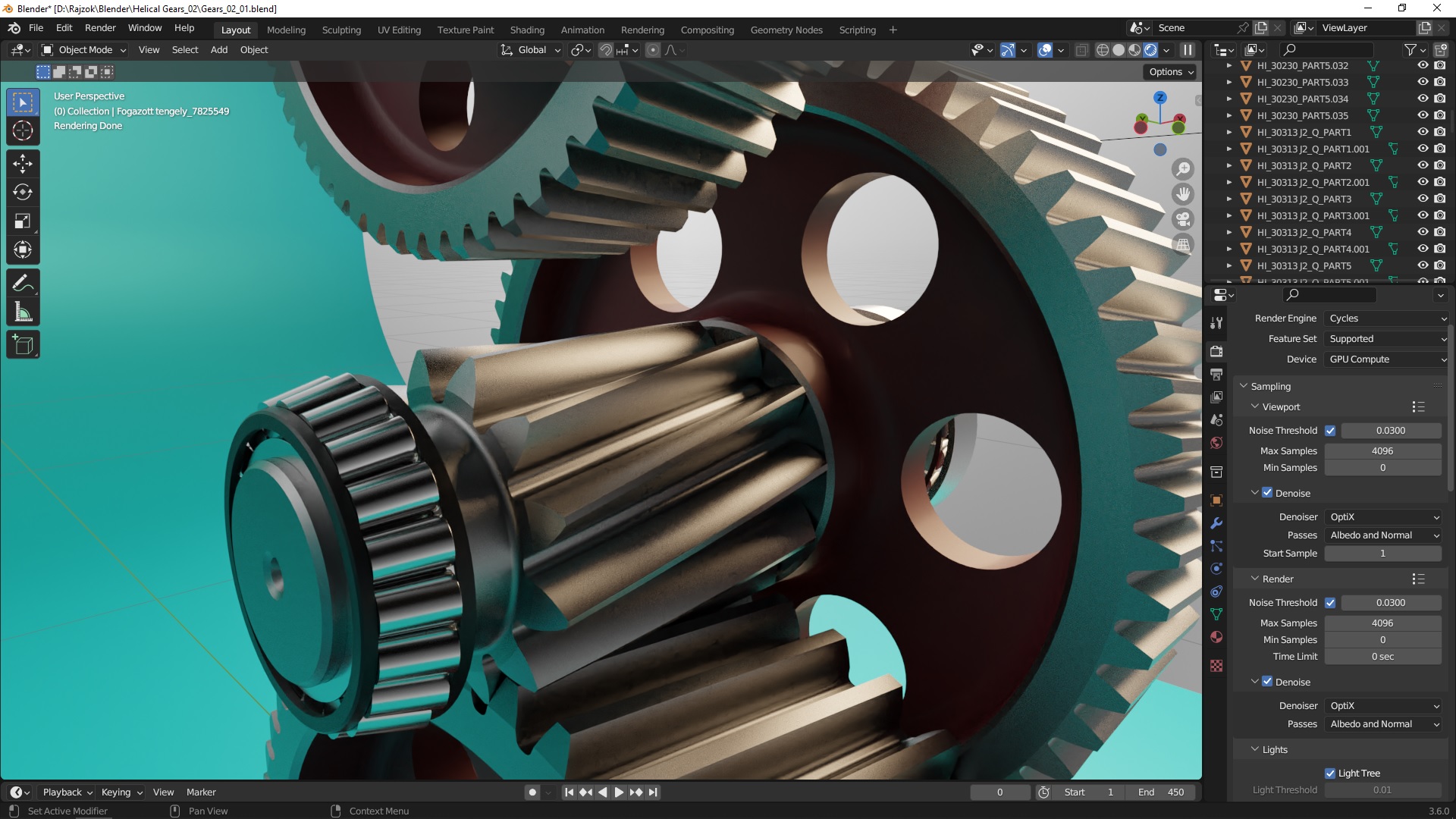This screenshot has width=1456, height=819.
Task: Hide HI_30230_PART5.033 with the eye icon
Action: click(1423, 82)
